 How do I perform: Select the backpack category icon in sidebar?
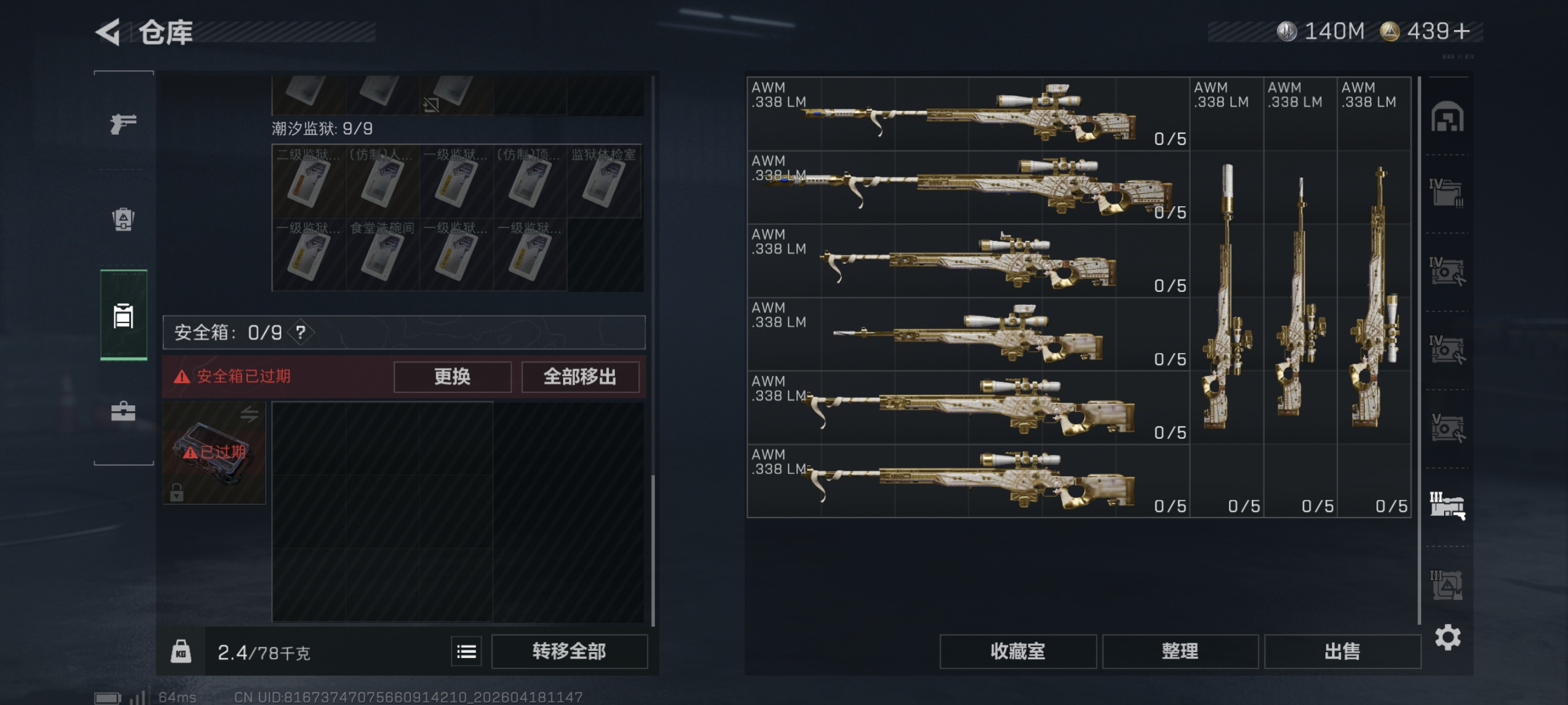tap(123, 219)
